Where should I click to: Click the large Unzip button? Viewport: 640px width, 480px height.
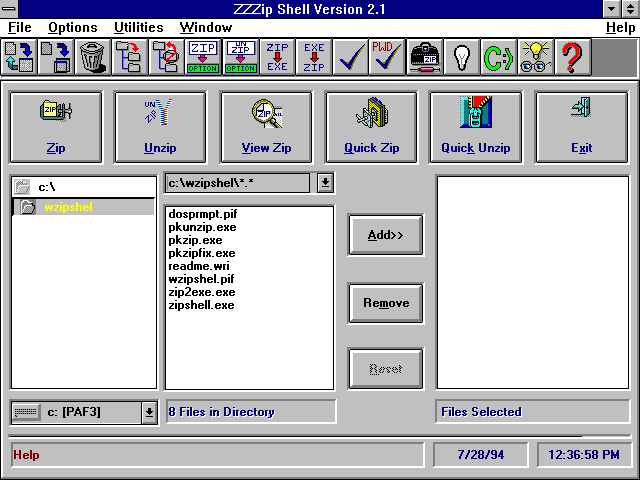click(160, 127)
